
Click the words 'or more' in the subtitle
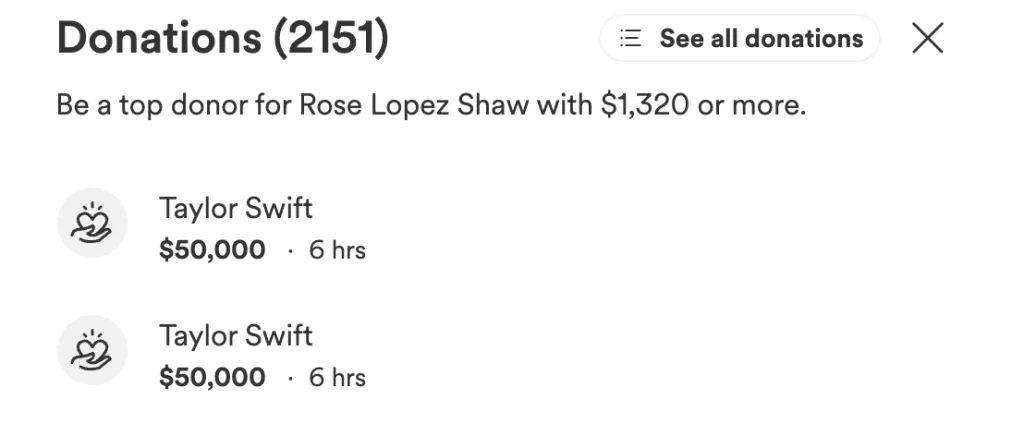(751, 105)
